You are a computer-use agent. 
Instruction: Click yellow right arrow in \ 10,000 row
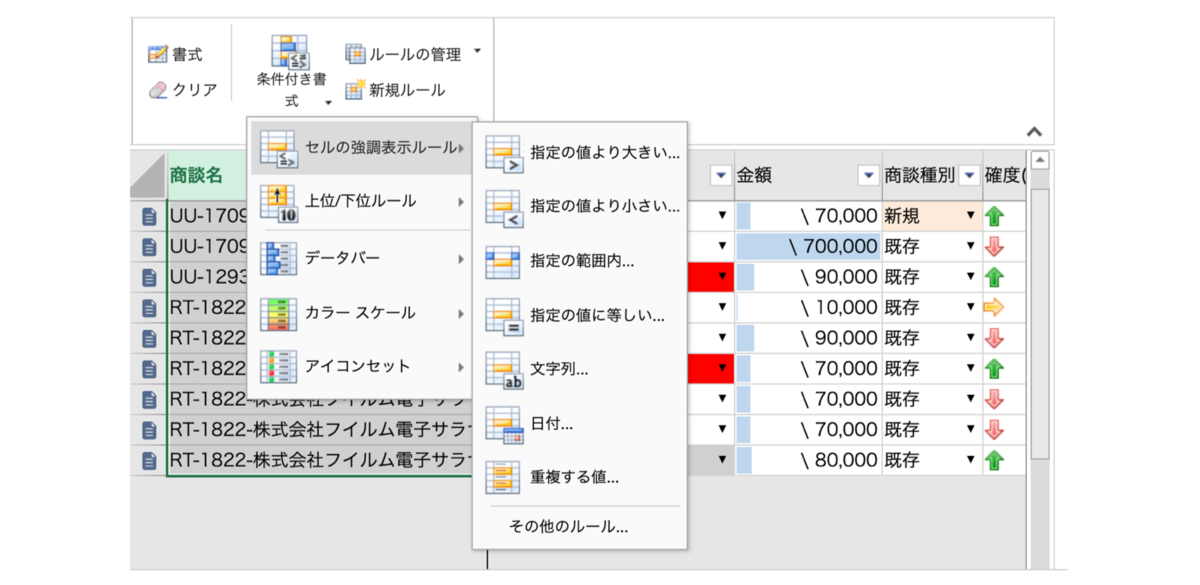pyautogui.click(x=994, y=307)
